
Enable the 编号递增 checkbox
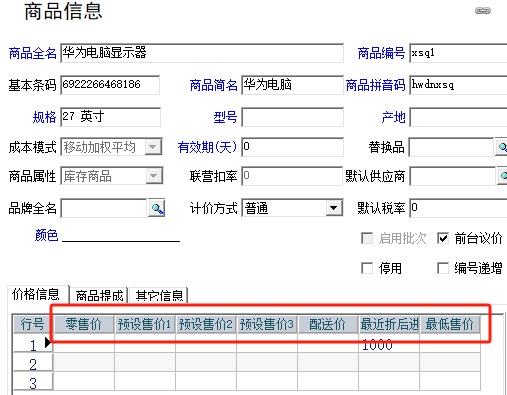(x=443, y=268)
